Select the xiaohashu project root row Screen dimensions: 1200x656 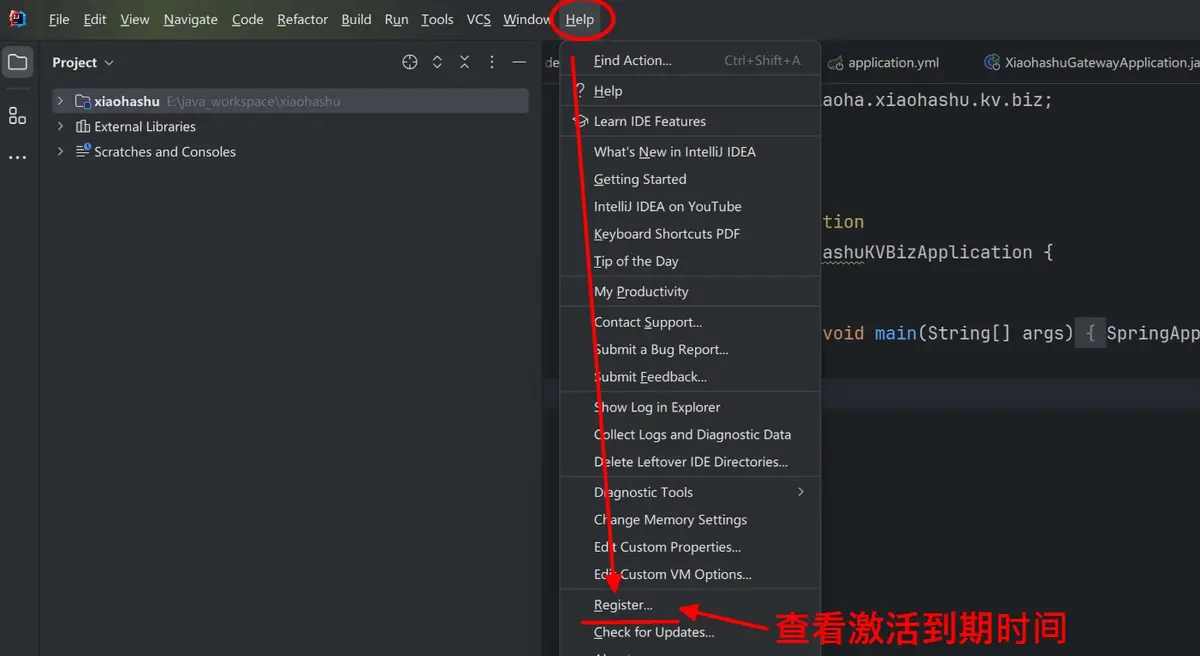(x=290, y=101)
